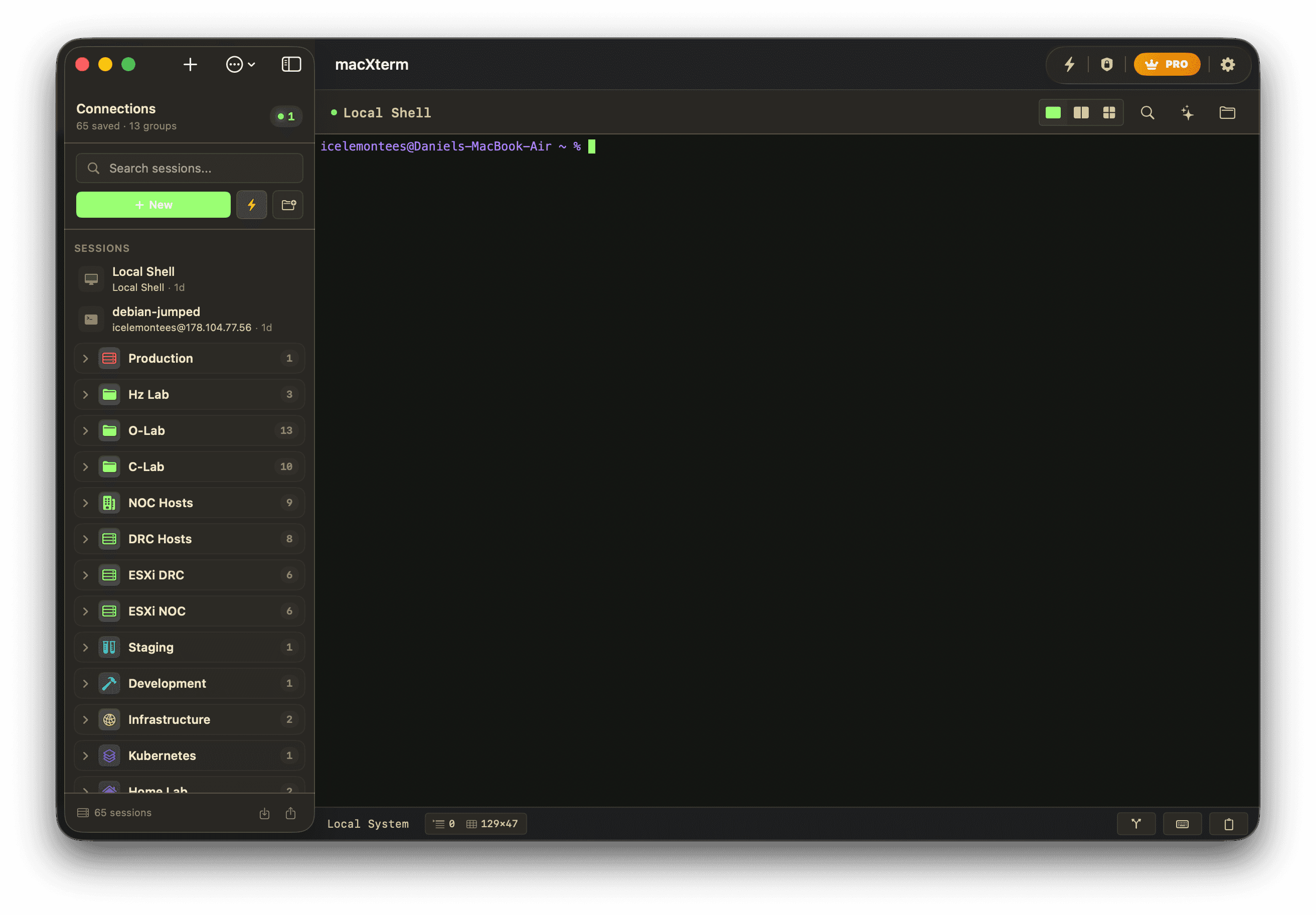Expand the O-Lab group chevron
The width and height of the screenshot is (1316, 915).
point(86,430)
